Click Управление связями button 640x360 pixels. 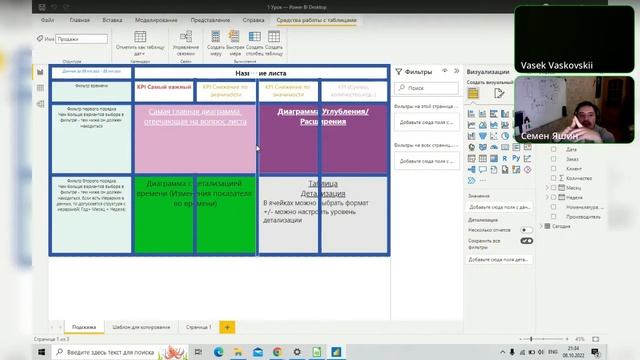186,43
